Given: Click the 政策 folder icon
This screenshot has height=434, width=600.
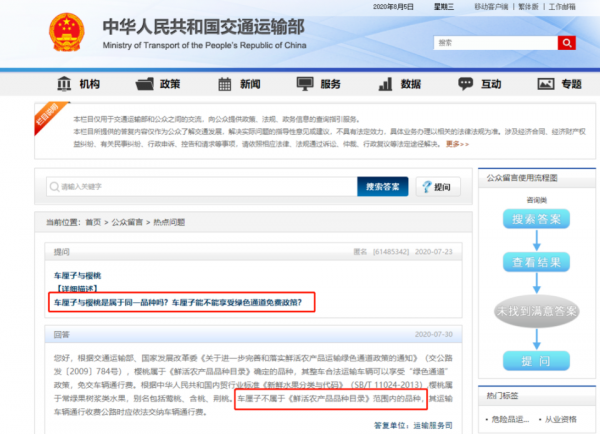Looking at the screenshot, I should (x=145, y=84).
